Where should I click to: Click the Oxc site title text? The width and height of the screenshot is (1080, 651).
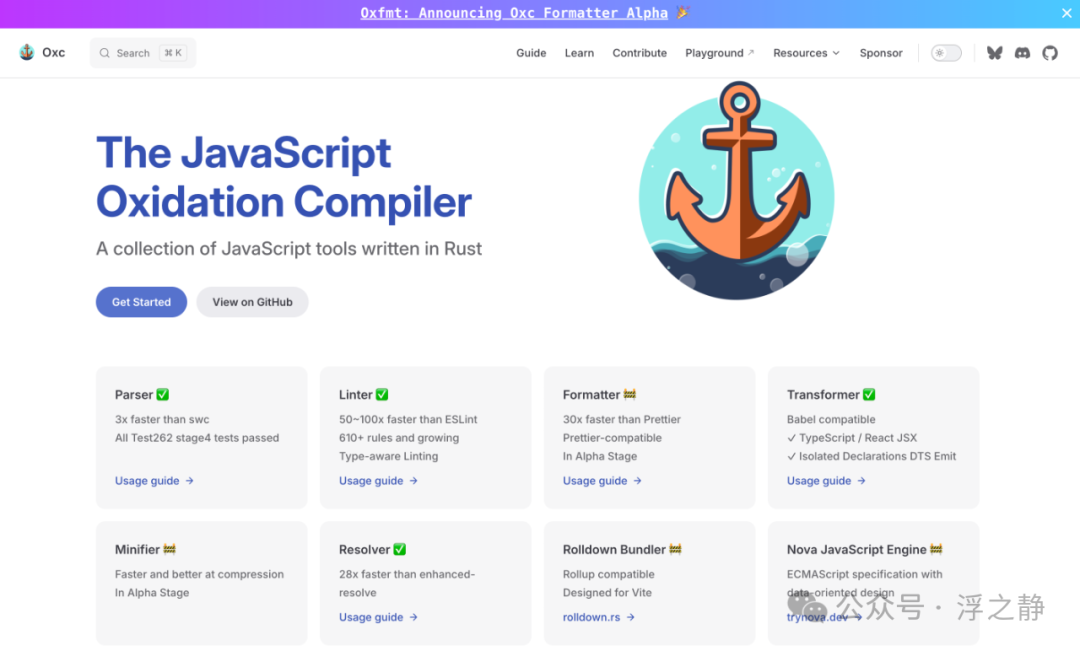54,52
